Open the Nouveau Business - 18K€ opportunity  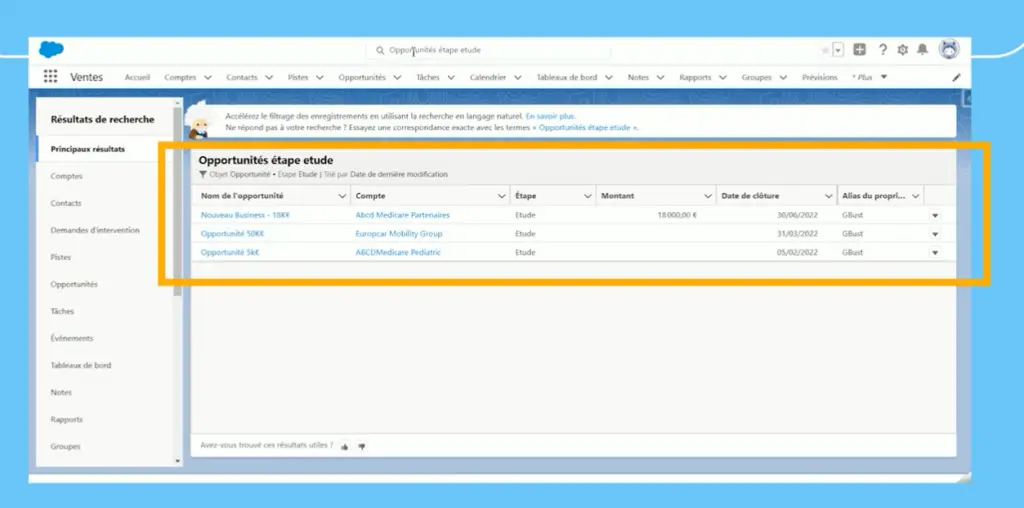pos(245,215)
